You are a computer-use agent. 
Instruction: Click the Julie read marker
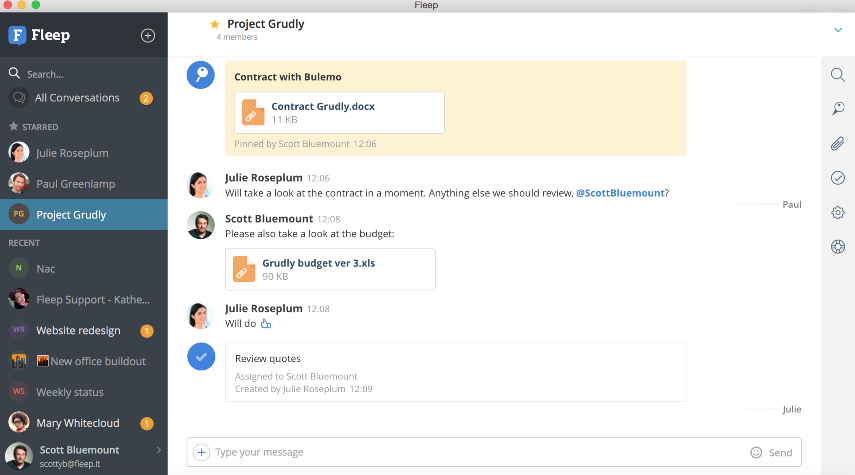pyautogui.click(x=792, y=409)
